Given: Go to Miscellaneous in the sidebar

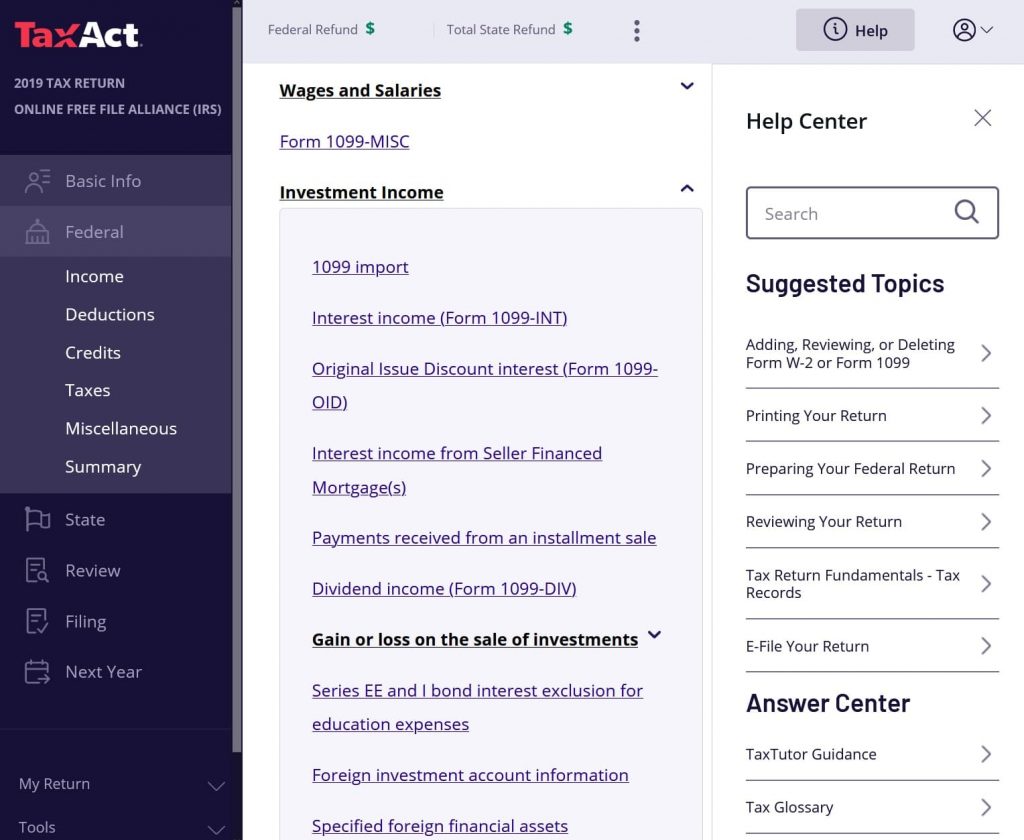Looking at the screenshot, I should coord(121,428).
